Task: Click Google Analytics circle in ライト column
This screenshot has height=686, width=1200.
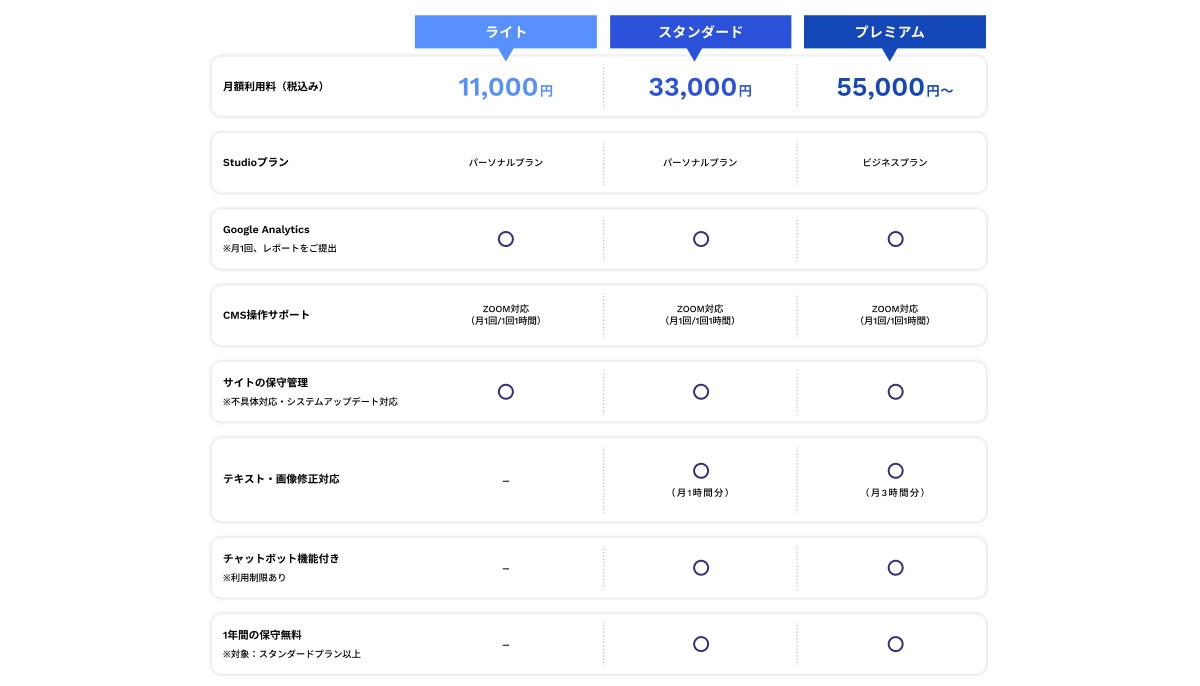Action: tap(506, 239)
